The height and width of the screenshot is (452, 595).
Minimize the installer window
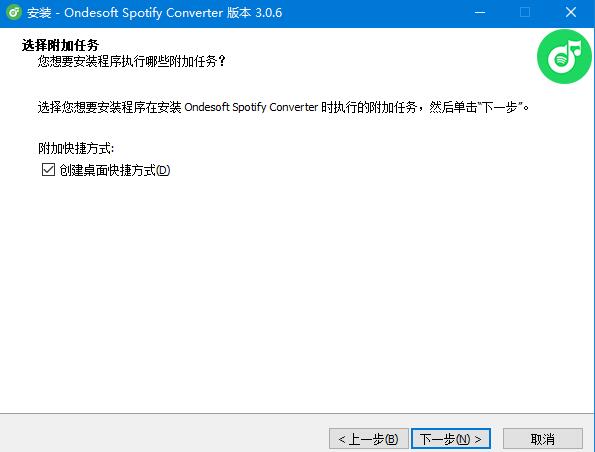tap(480, 13)
